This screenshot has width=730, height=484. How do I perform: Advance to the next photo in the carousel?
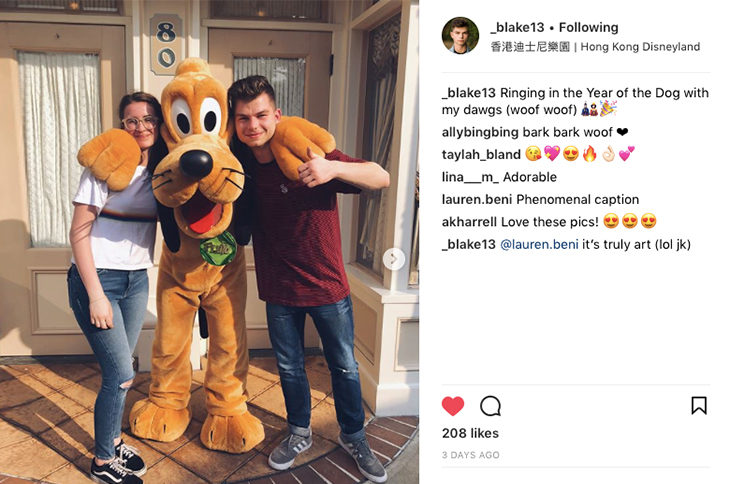pos(394,259)
